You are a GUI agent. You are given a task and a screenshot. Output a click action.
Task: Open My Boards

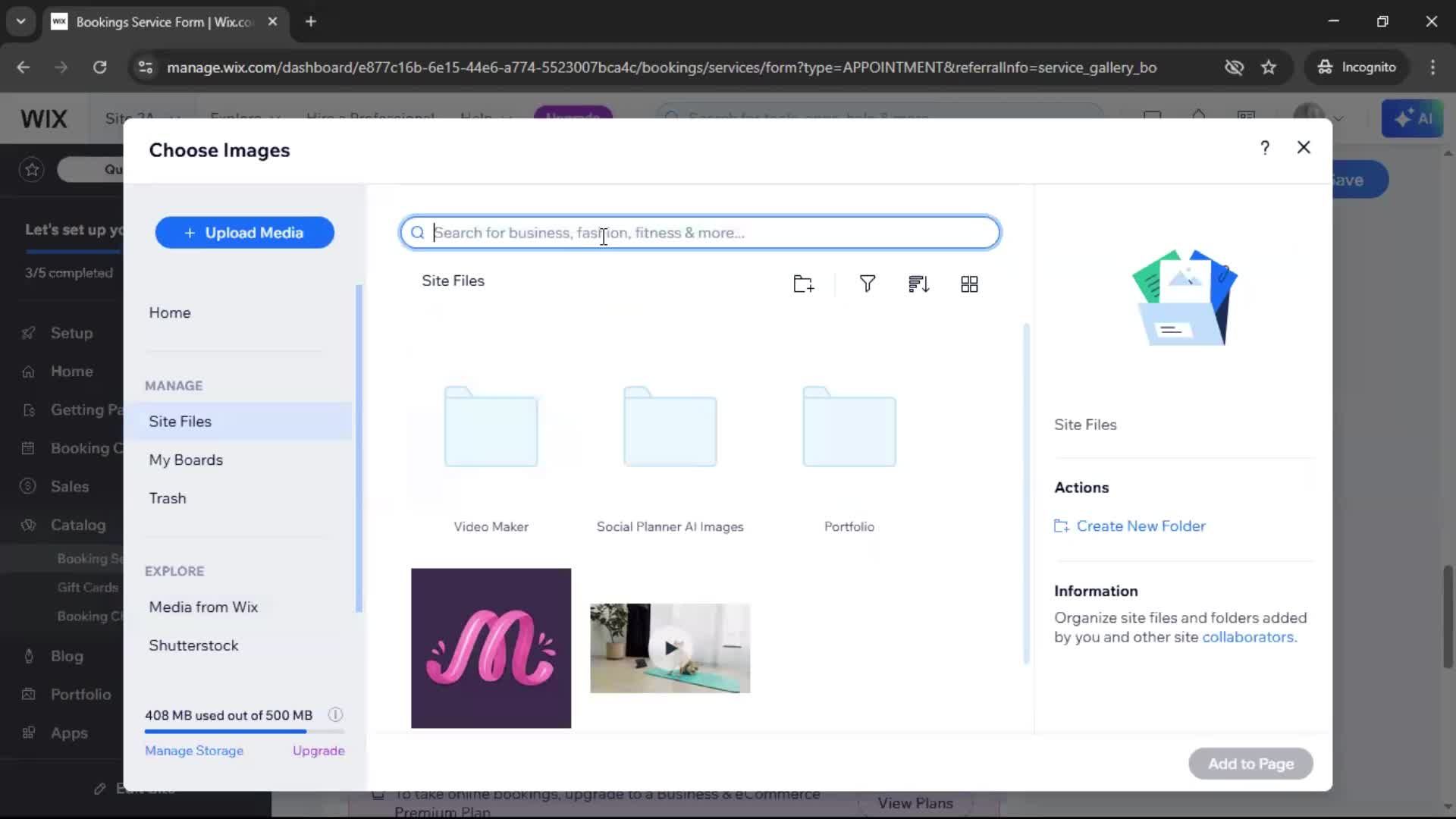[186, 460]
